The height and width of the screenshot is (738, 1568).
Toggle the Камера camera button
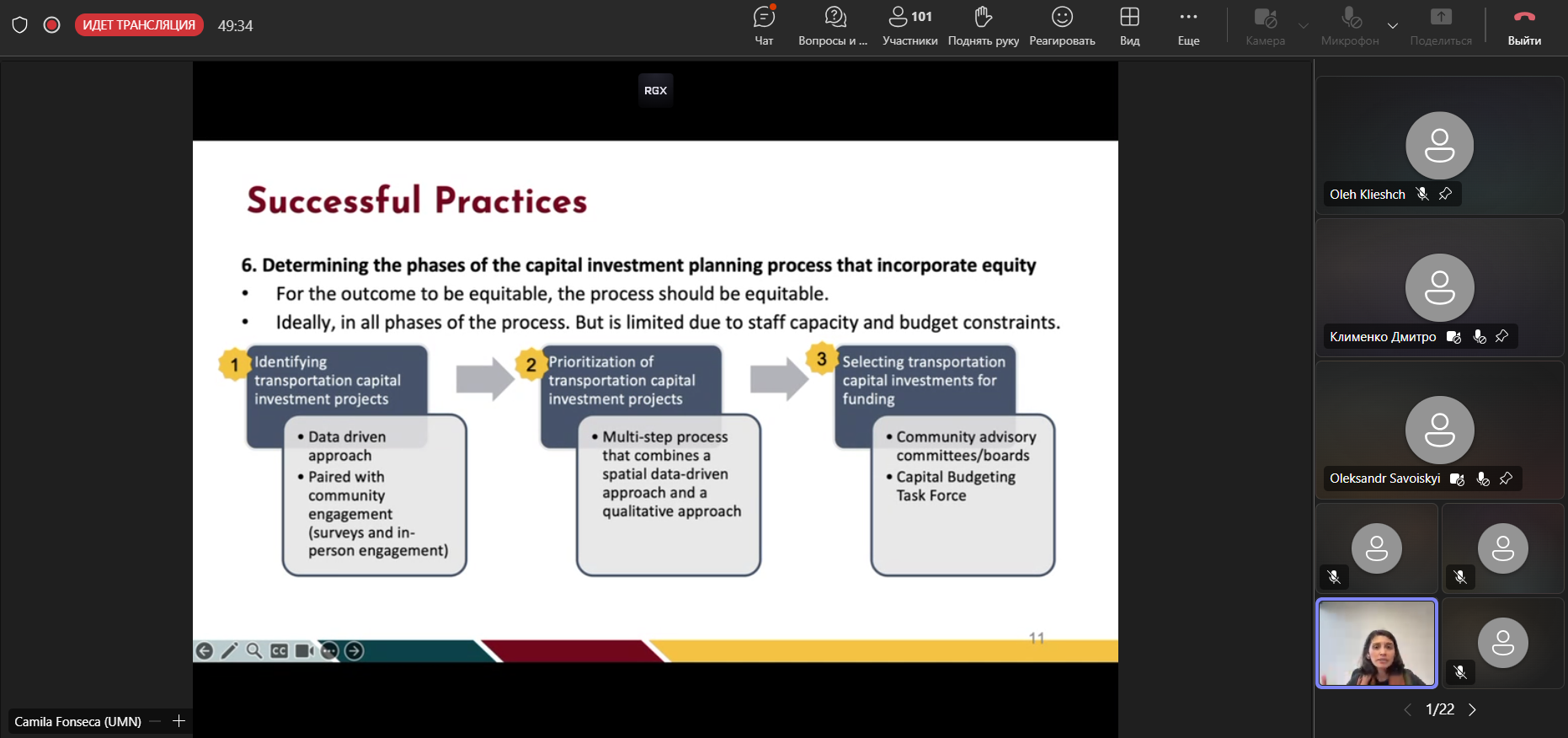click(1265, 26)
